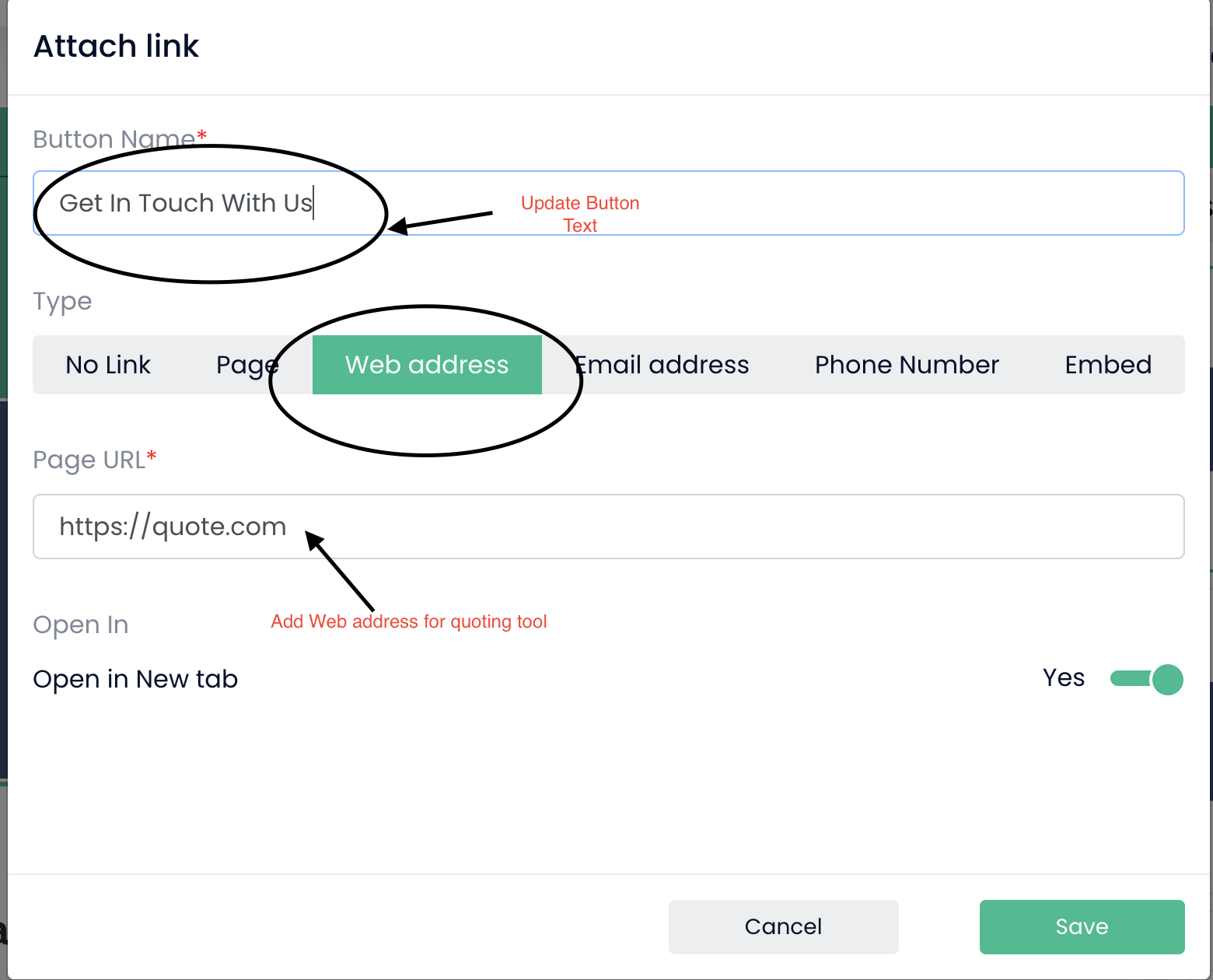
Task: Click the https://quote.com URL text
Action: tap(172, 527)
